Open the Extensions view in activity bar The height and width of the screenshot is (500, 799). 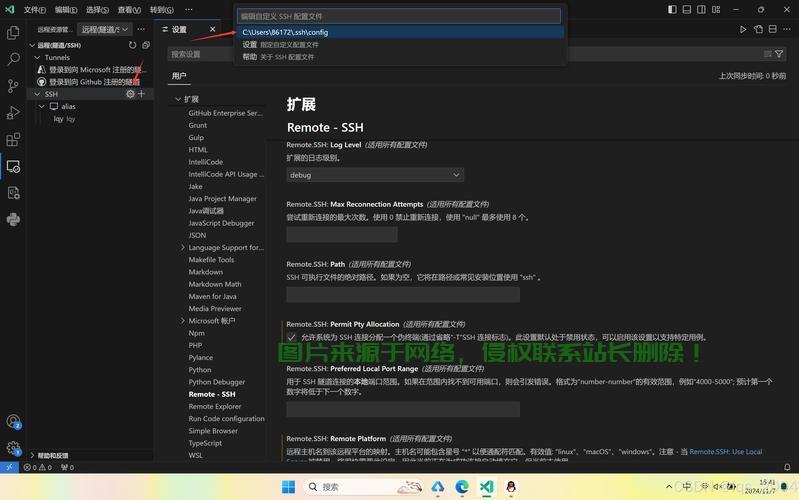13,139
